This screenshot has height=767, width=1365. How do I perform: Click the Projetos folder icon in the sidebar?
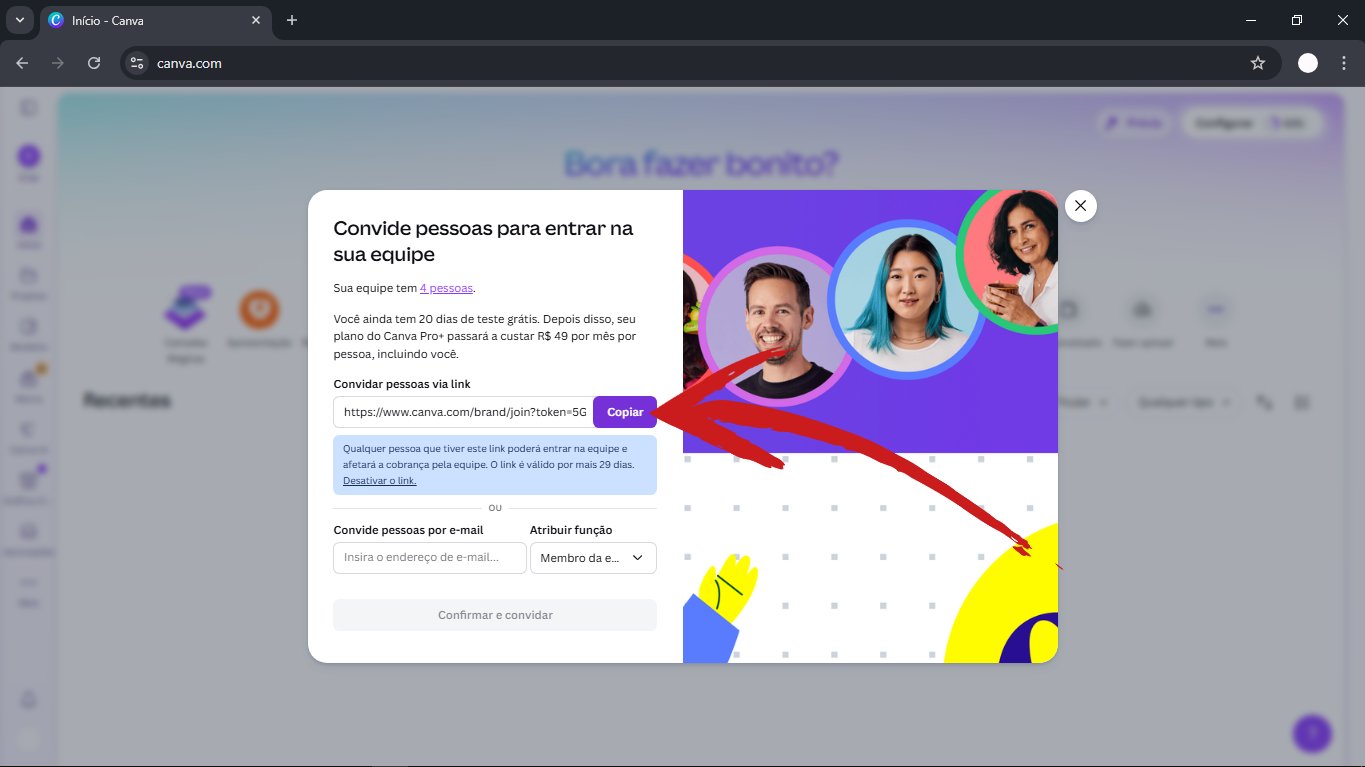29,277
